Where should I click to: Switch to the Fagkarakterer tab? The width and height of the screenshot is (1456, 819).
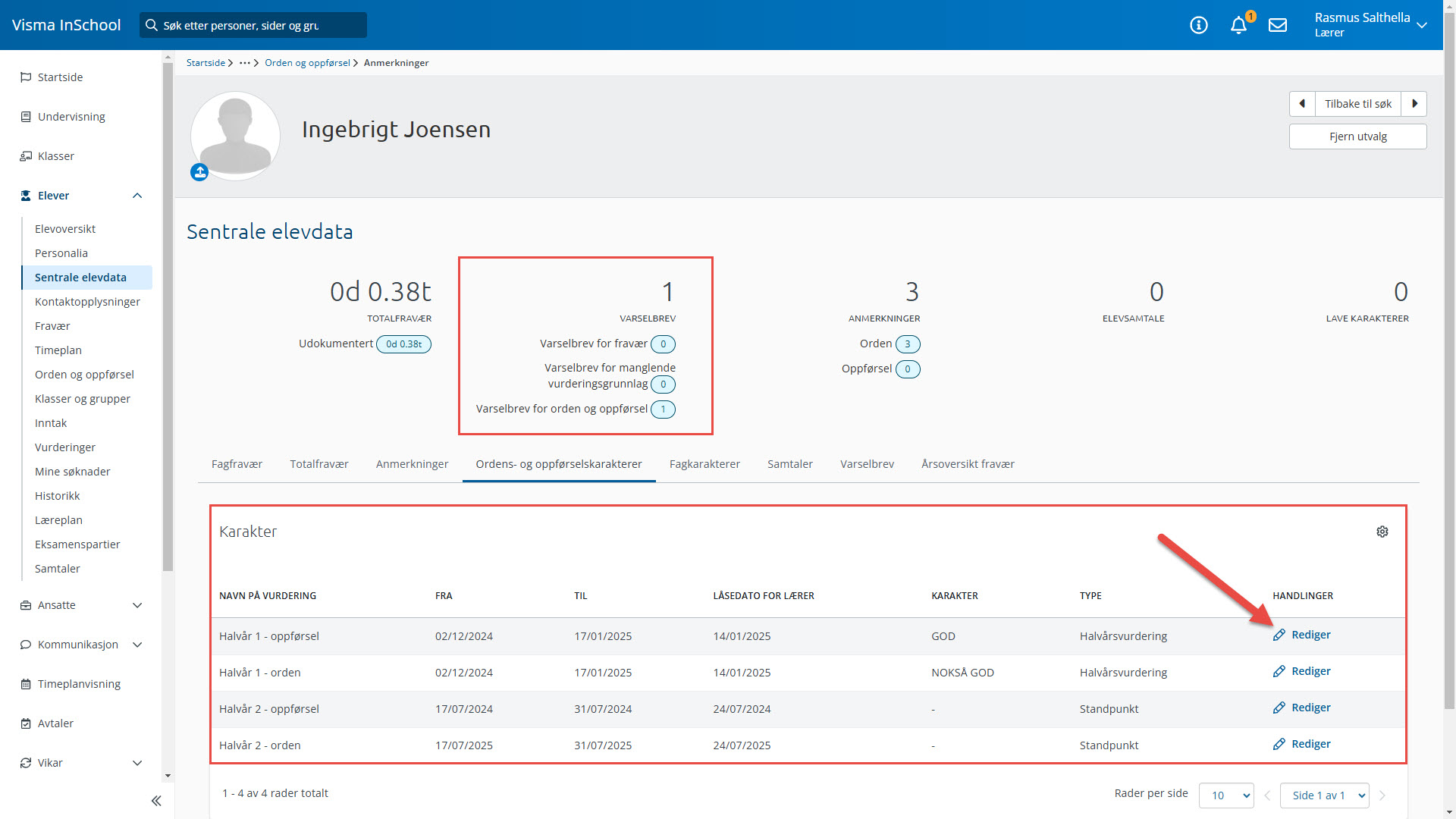point(704,464)
